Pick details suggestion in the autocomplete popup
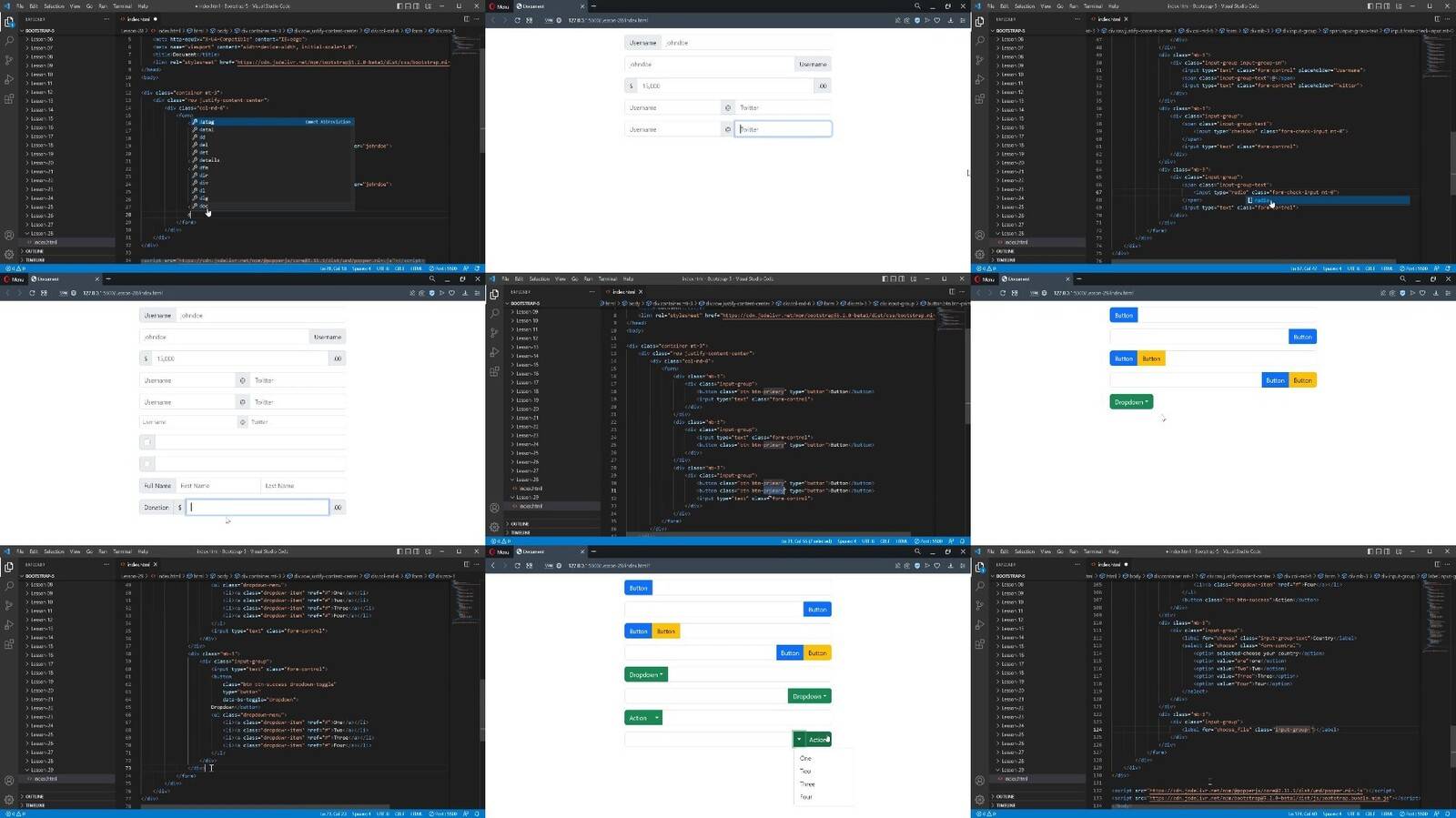Image resolution: width=1456 pixels, height=818 pixels. click(x=210, y=160)
